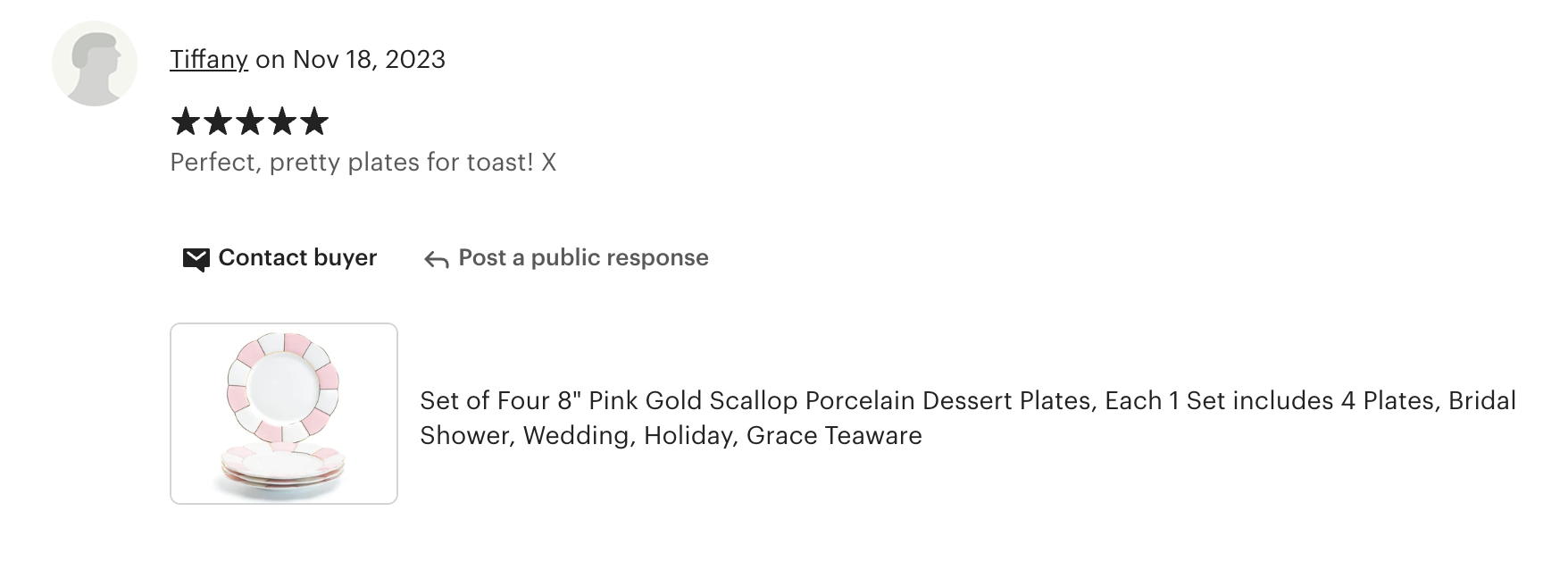
Task: Select Post a public response text
Action: pos(583,258)
